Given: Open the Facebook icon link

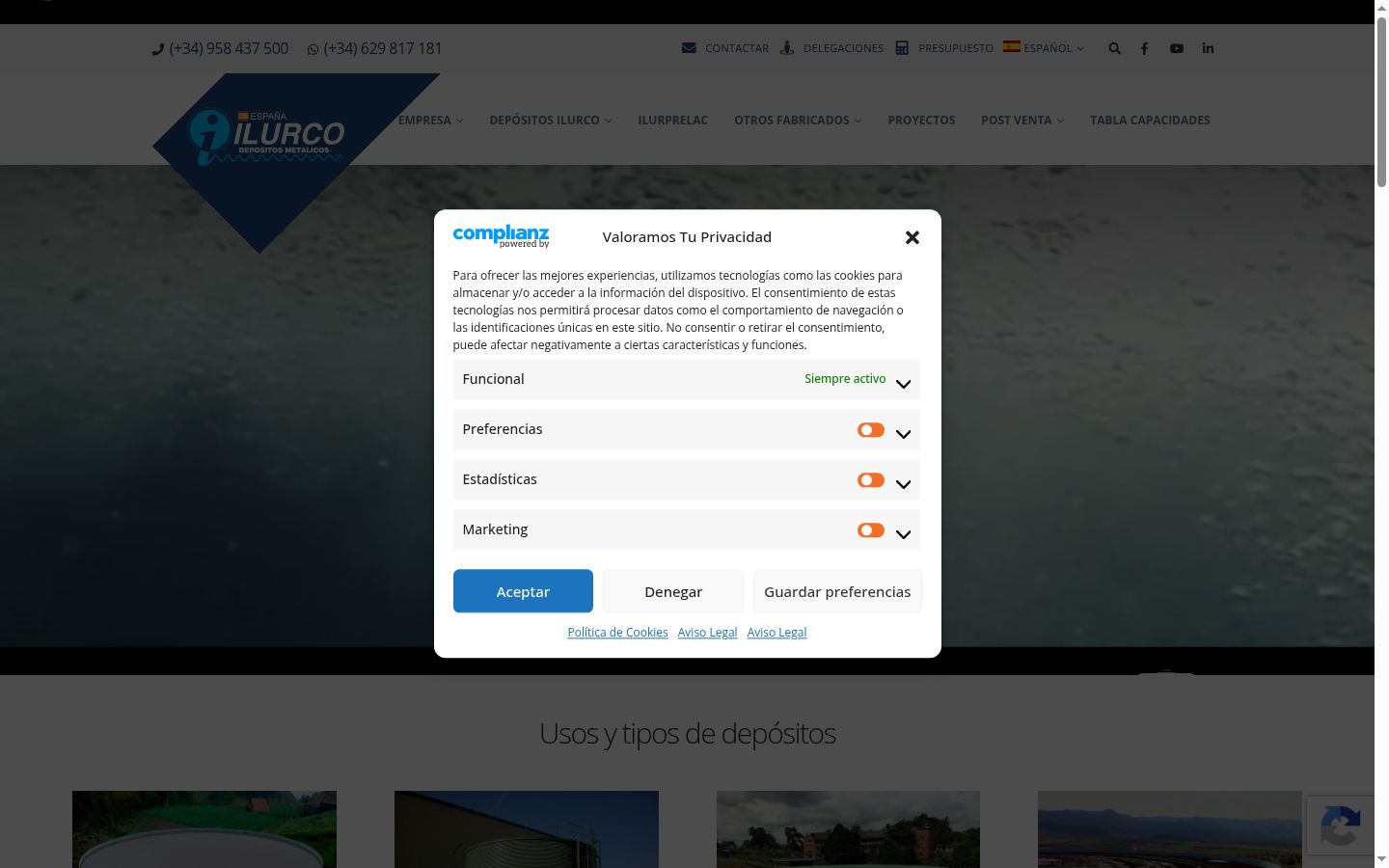Looking at the screenshot, I should 1144,48.
